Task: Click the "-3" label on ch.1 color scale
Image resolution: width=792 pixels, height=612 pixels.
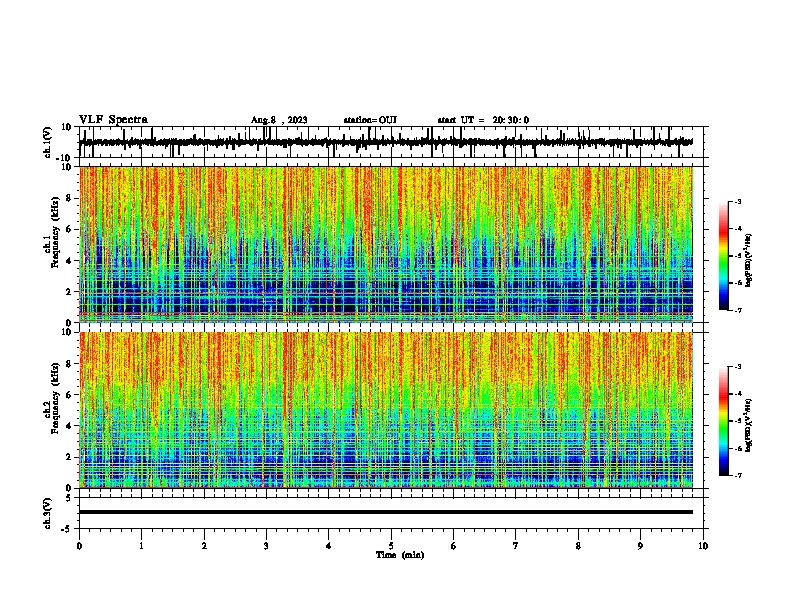Action: (738, 202)
